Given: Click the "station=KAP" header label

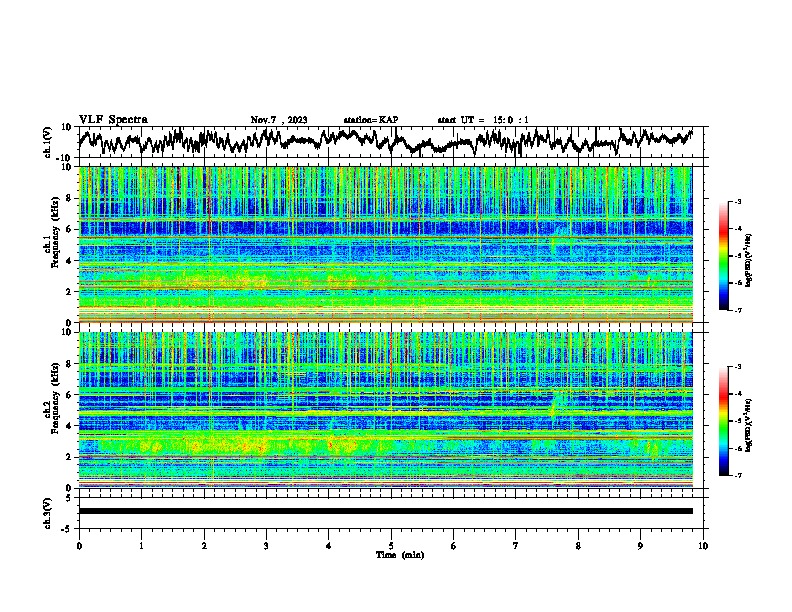Looking at the screenshot, I should point(371,120).
